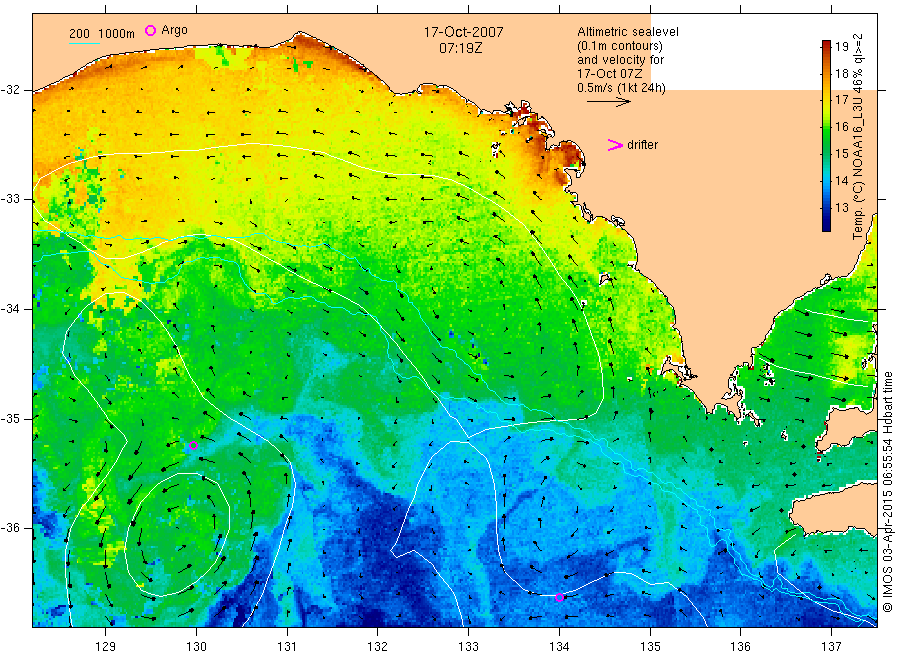Click the longitude label 135
900x660 pixels.
pos(650,647)
